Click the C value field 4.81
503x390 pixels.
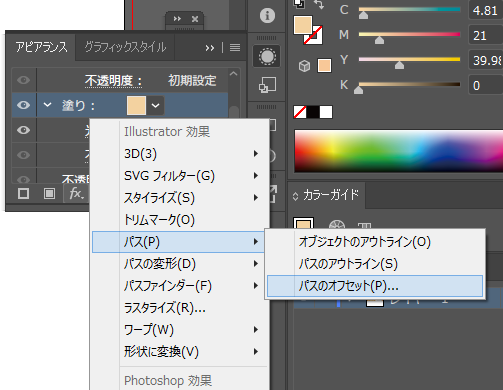coord(486,10)
